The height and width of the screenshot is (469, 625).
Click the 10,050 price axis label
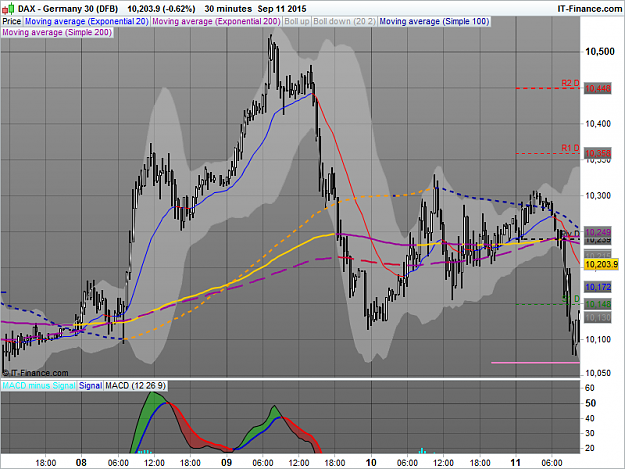point(597,373)
